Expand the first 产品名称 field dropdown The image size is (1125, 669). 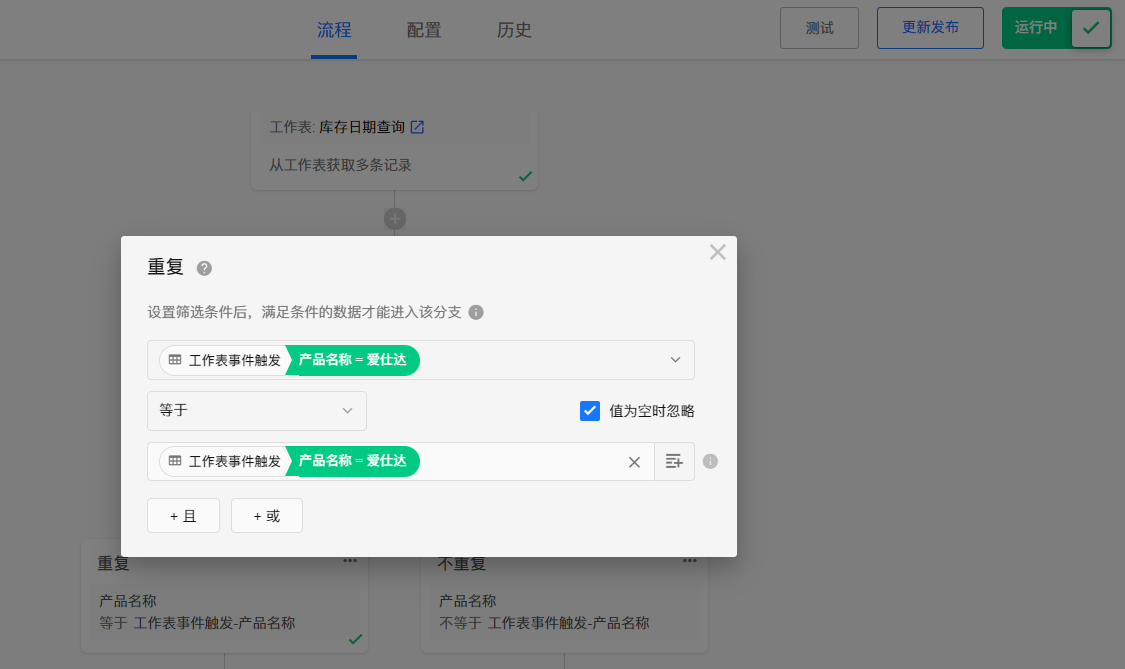[675, 360]
